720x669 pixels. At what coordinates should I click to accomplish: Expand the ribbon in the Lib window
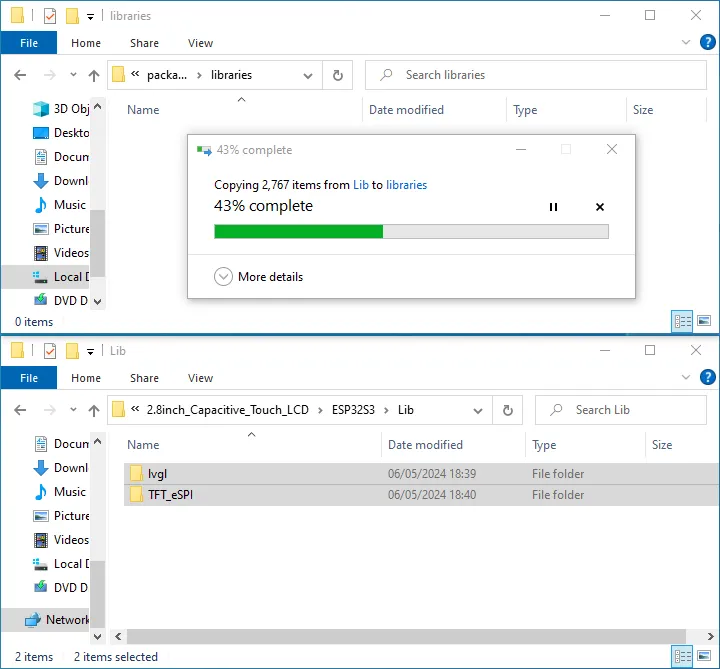686,377
